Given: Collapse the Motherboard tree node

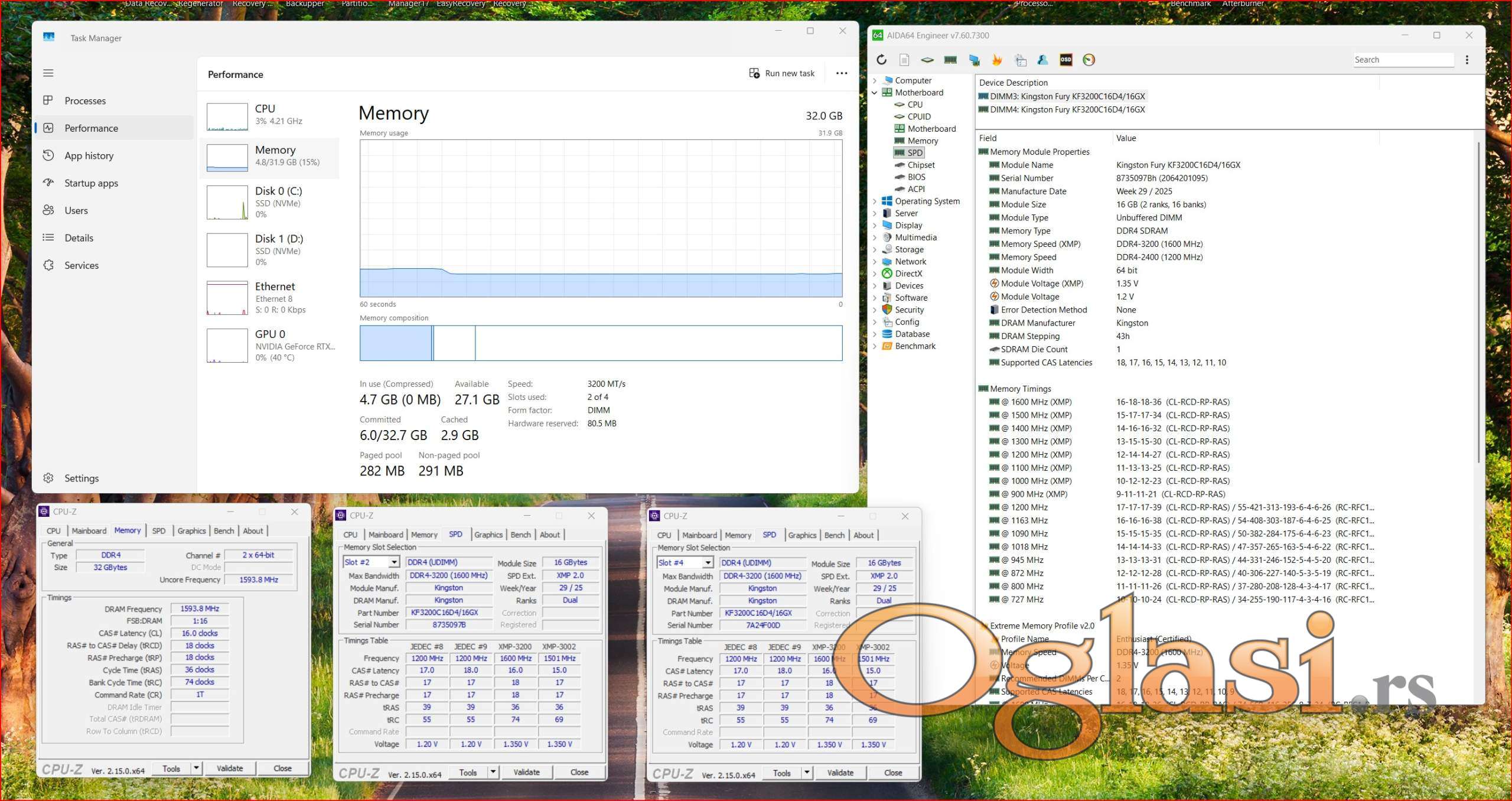Looking at the screenshot, I should (x=875, y=93).
